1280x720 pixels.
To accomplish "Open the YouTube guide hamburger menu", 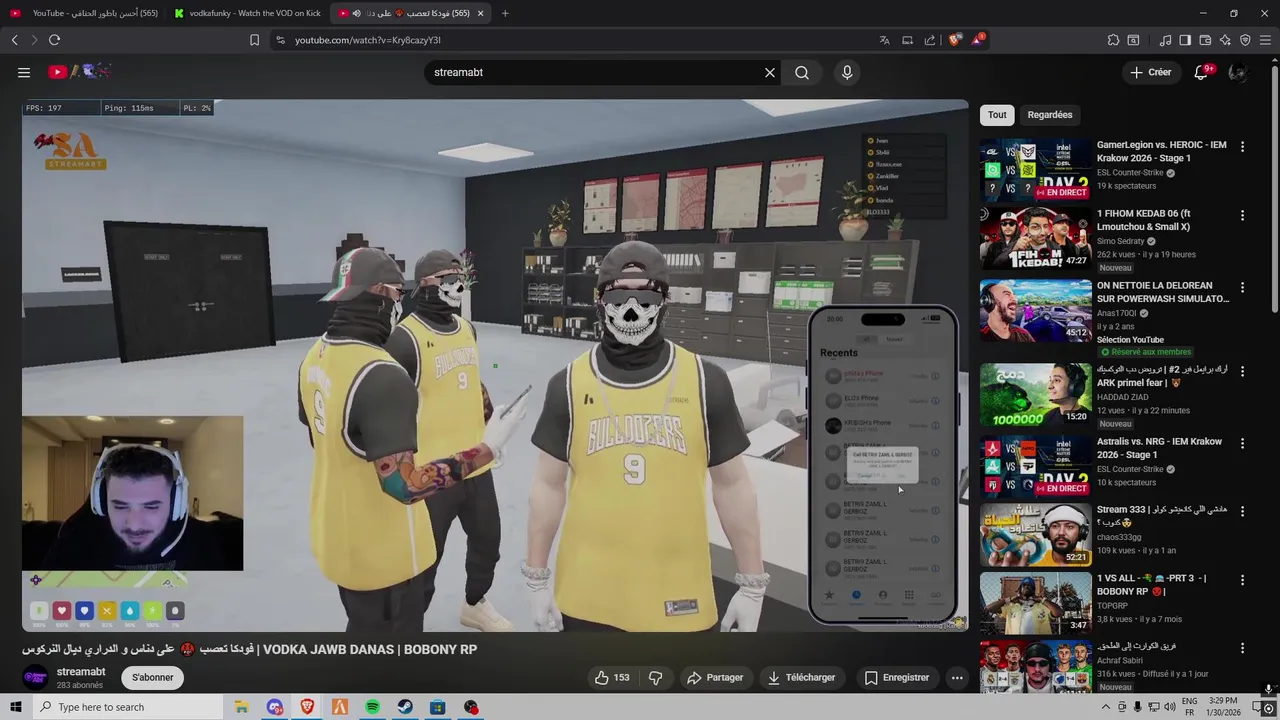I will pos(24,72).
